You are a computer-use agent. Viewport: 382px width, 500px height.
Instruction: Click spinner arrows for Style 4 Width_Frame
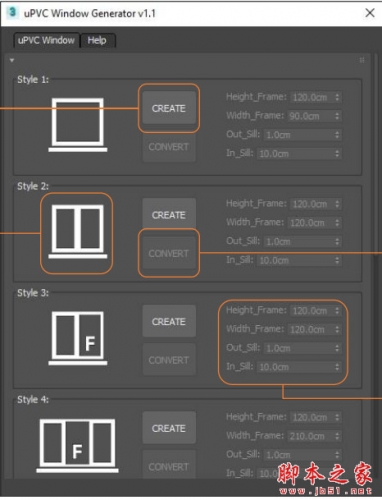coord(337,436)
